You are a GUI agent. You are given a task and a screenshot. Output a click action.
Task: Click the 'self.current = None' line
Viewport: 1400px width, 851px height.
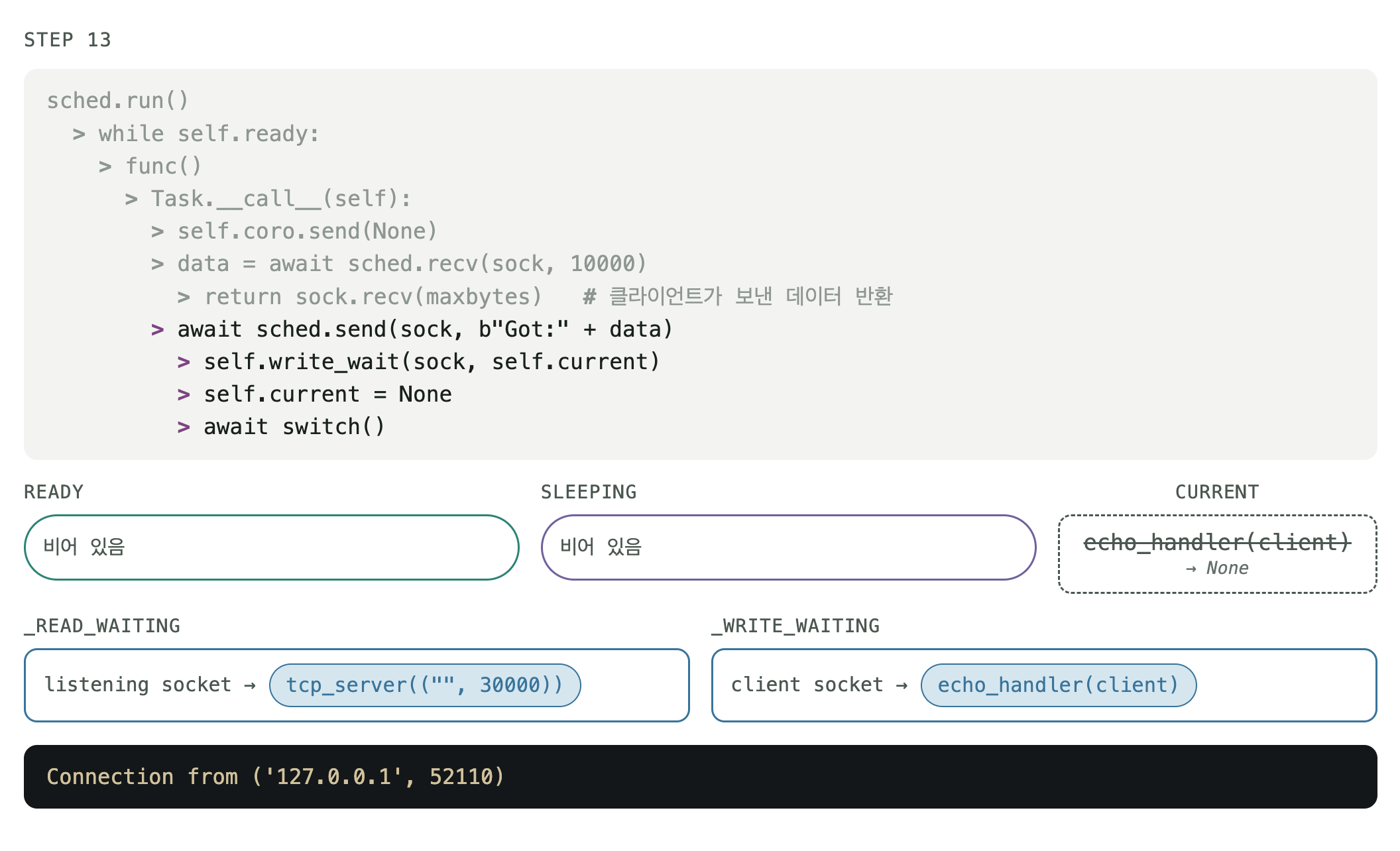[327, 394]
